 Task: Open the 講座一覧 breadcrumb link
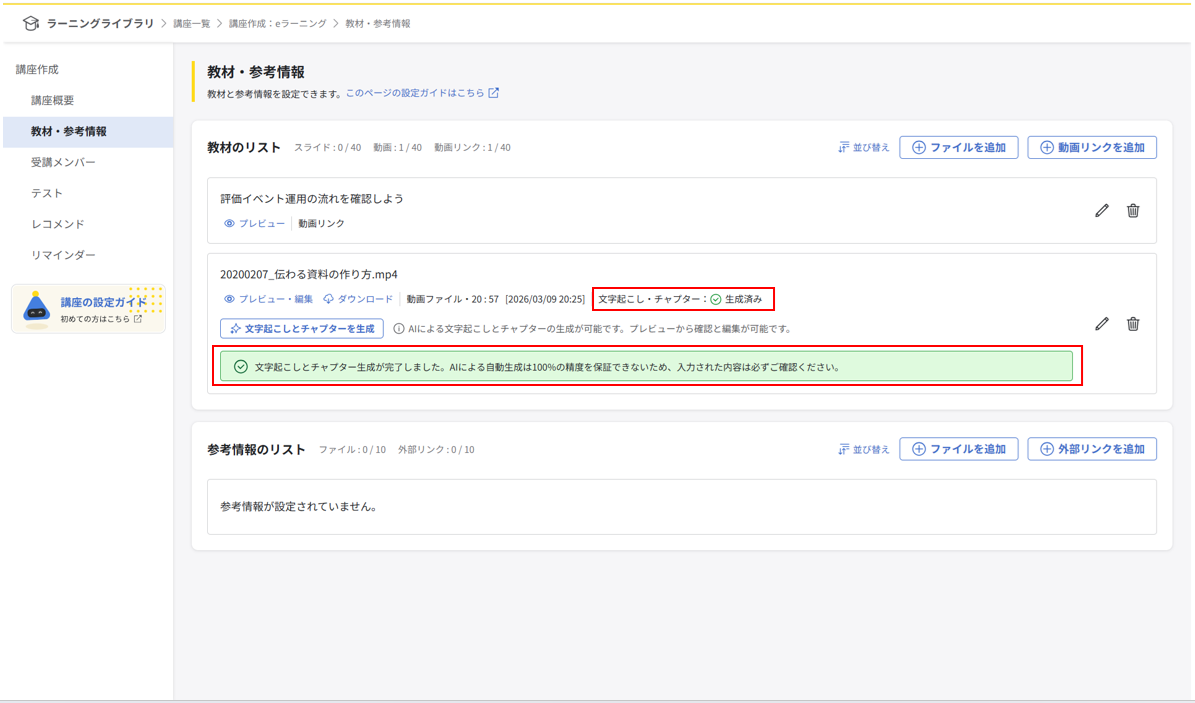194,23
